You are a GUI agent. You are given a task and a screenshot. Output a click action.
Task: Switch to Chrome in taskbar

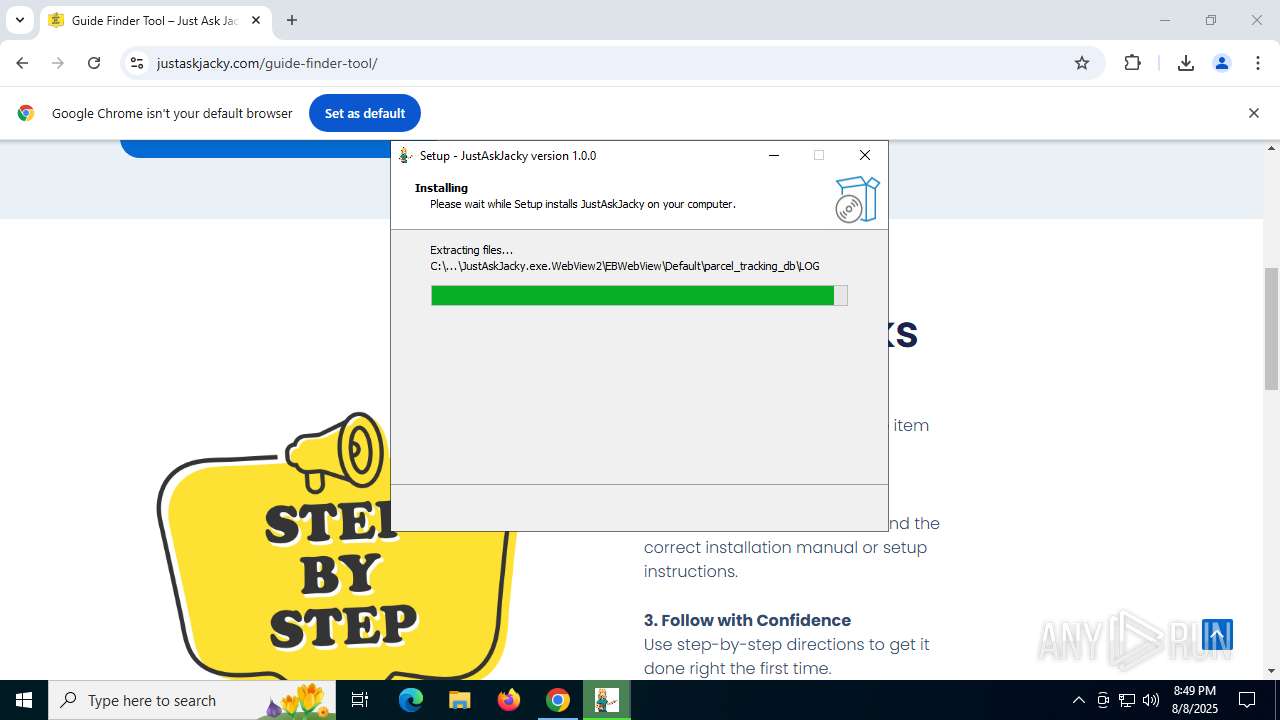[x=557, y=700]
